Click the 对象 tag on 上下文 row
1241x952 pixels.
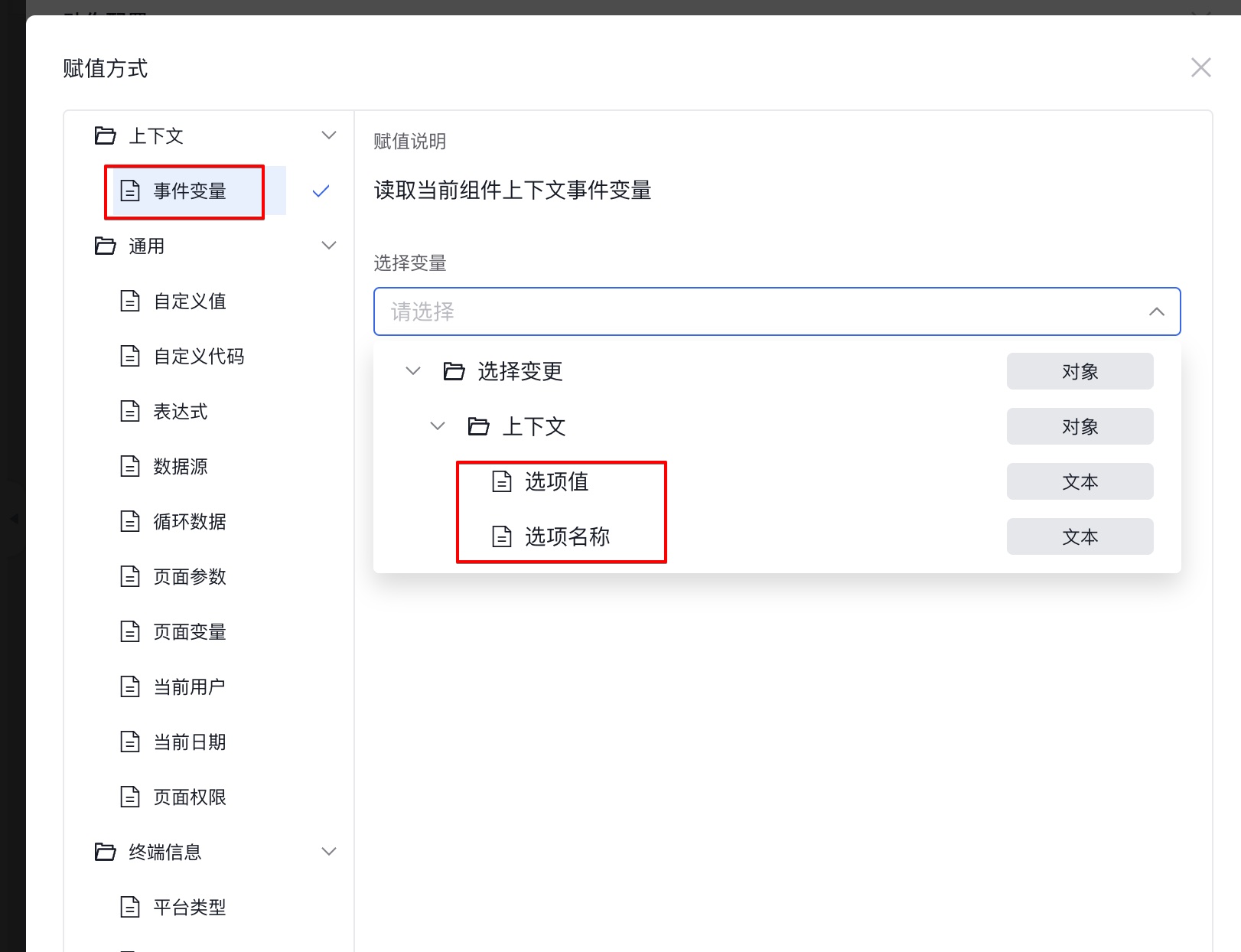pyautogui.click(x=1080, y=426)
